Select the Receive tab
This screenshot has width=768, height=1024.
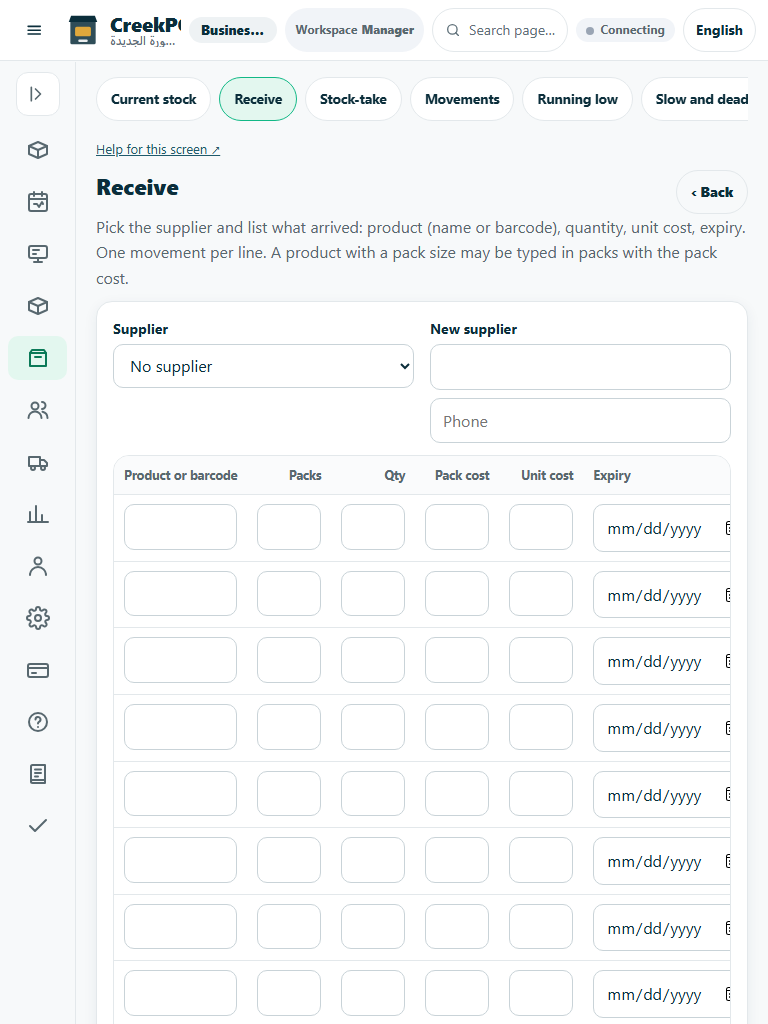(258, 99)
